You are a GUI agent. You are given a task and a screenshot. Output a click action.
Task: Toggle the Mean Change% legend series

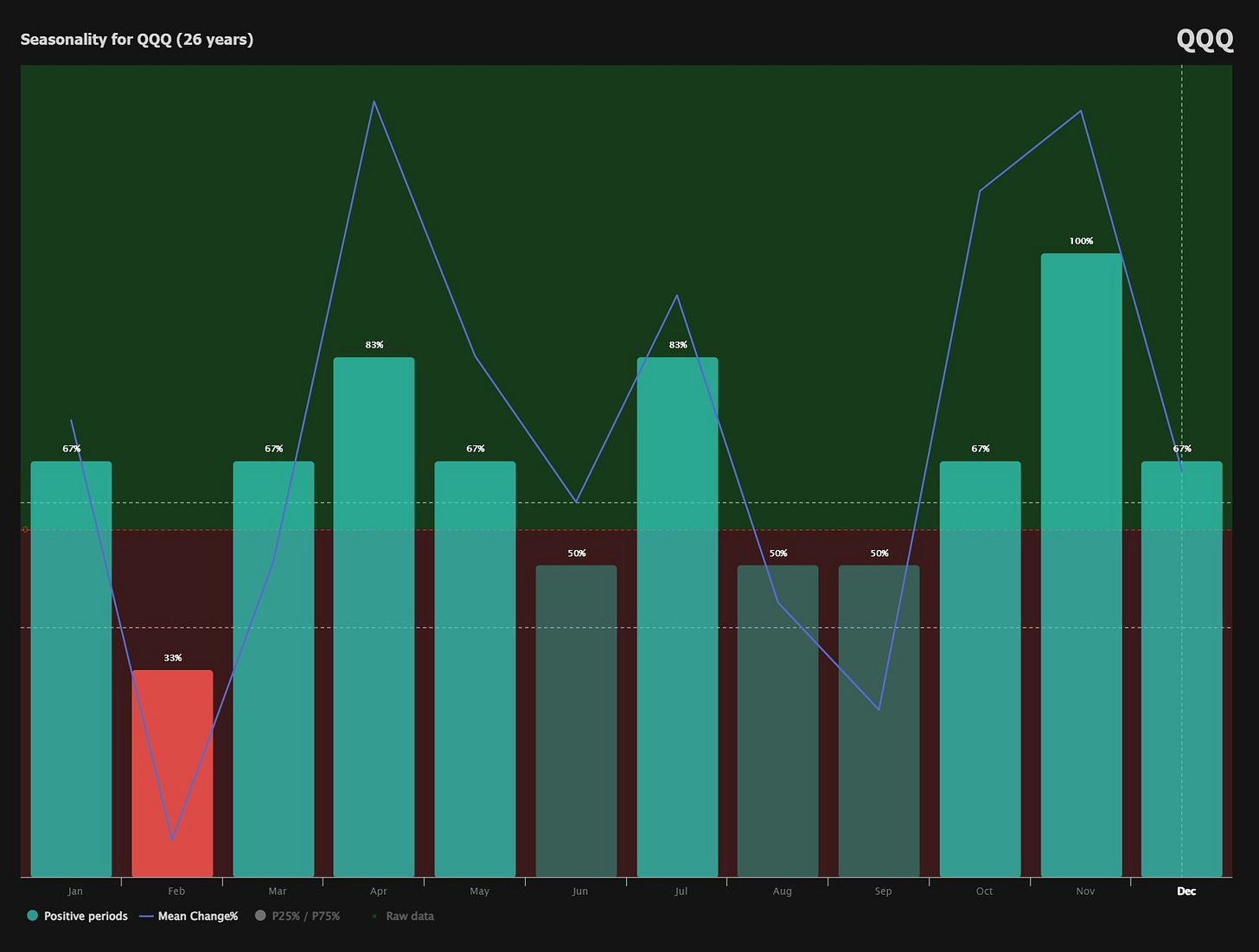(x=189, y=916)
